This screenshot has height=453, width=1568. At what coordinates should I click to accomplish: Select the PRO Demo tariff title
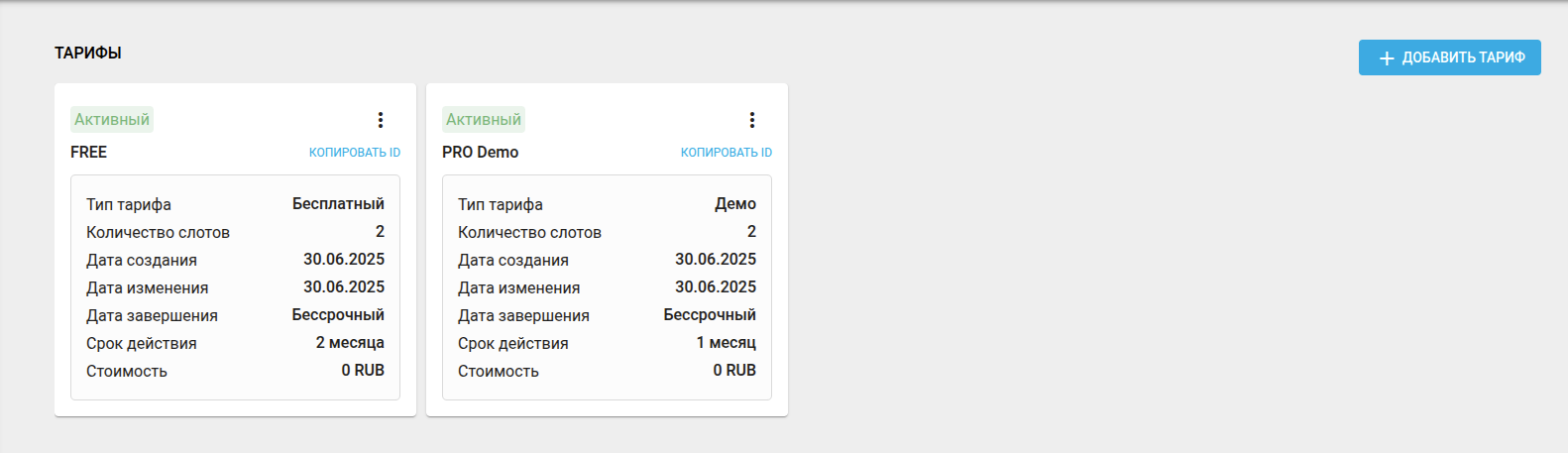(x=481, y=152)
